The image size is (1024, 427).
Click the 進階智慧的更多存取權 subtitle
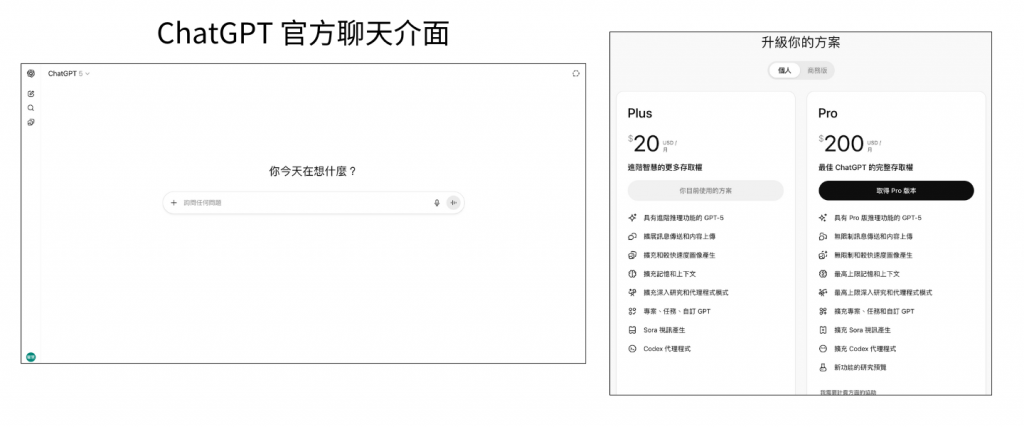[665, 168]
